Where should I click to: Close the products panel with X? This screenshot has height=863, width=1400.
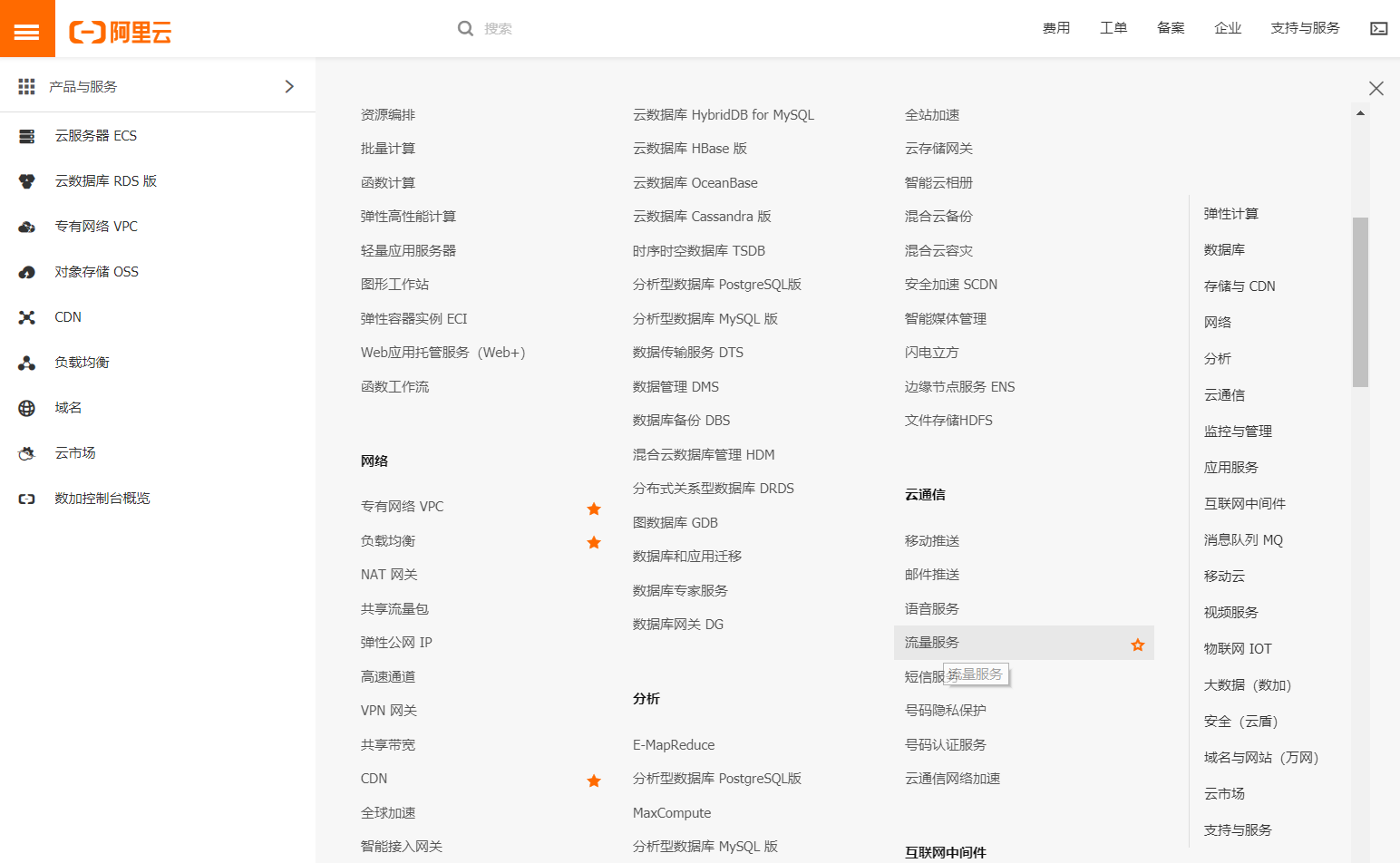point(1376,88)
